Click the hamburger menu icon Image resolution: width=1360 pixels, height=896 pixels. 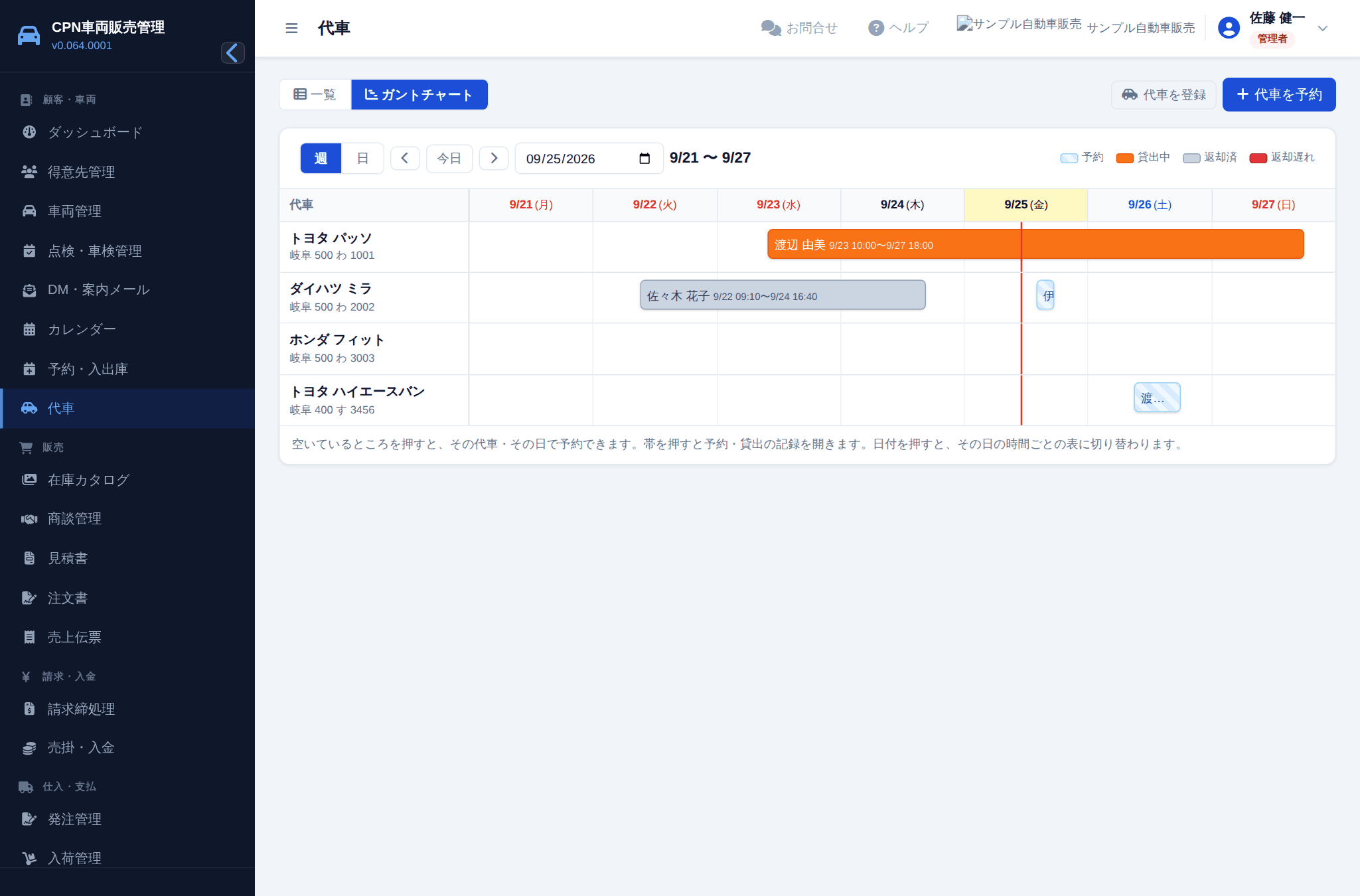tap(291, 28)
